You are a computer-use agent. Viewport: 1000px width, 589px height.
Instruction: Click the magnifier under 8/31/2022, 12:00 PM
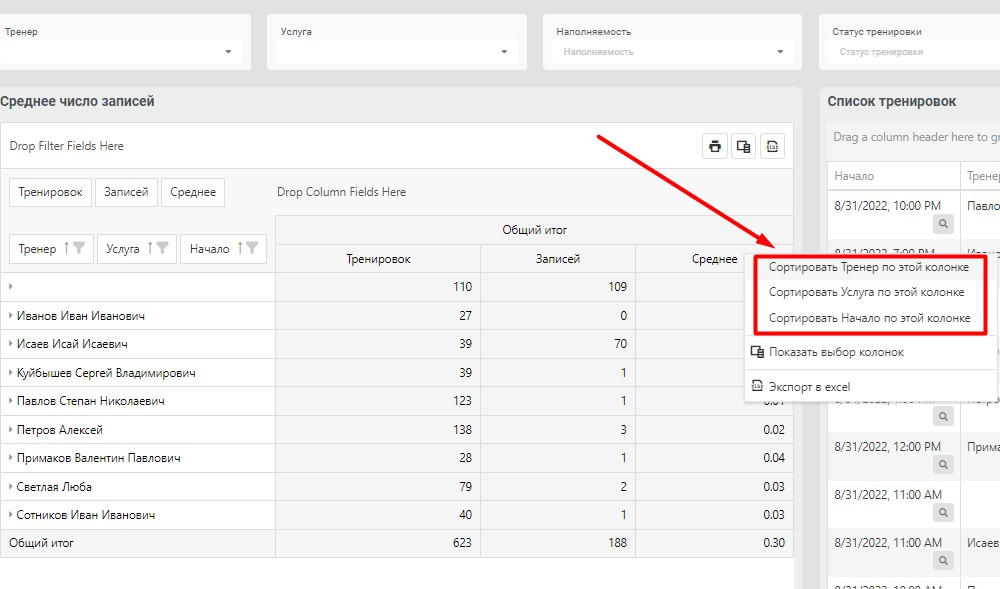[x=943, y=465]
